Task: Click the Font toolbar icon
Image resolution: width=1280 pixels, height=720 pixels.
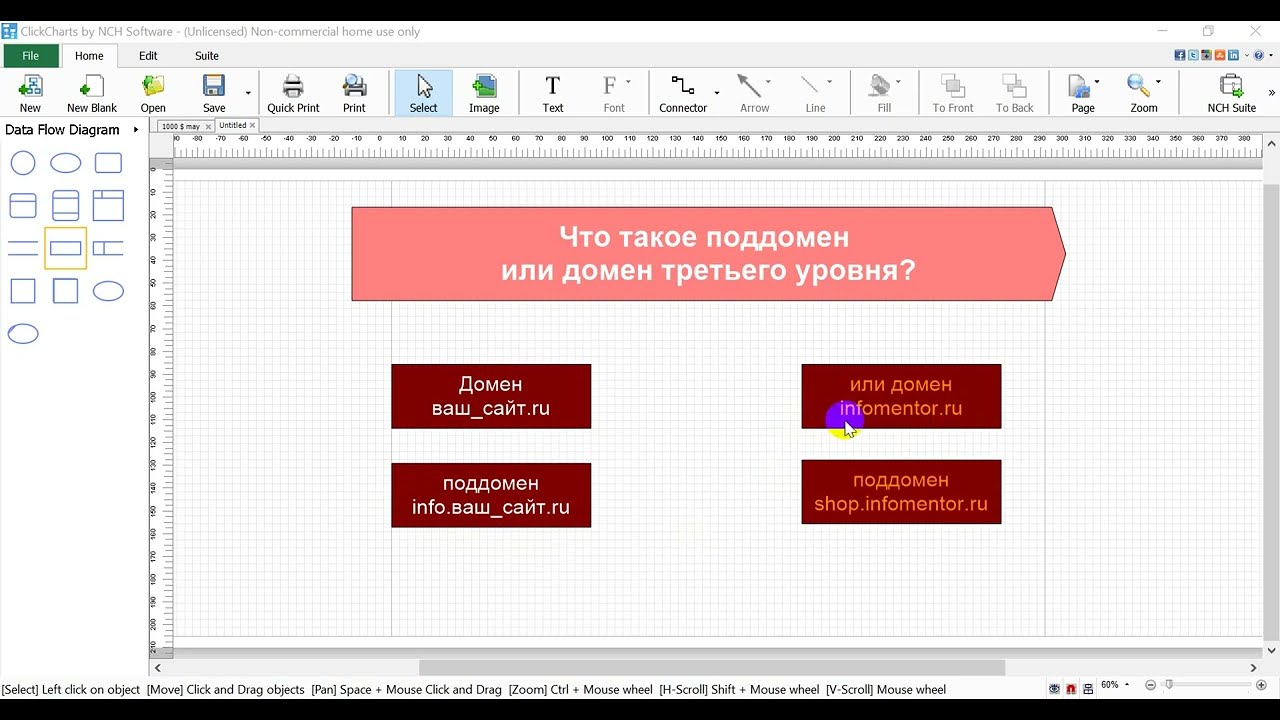Action: pyautogui.click(x=610, y=86)
